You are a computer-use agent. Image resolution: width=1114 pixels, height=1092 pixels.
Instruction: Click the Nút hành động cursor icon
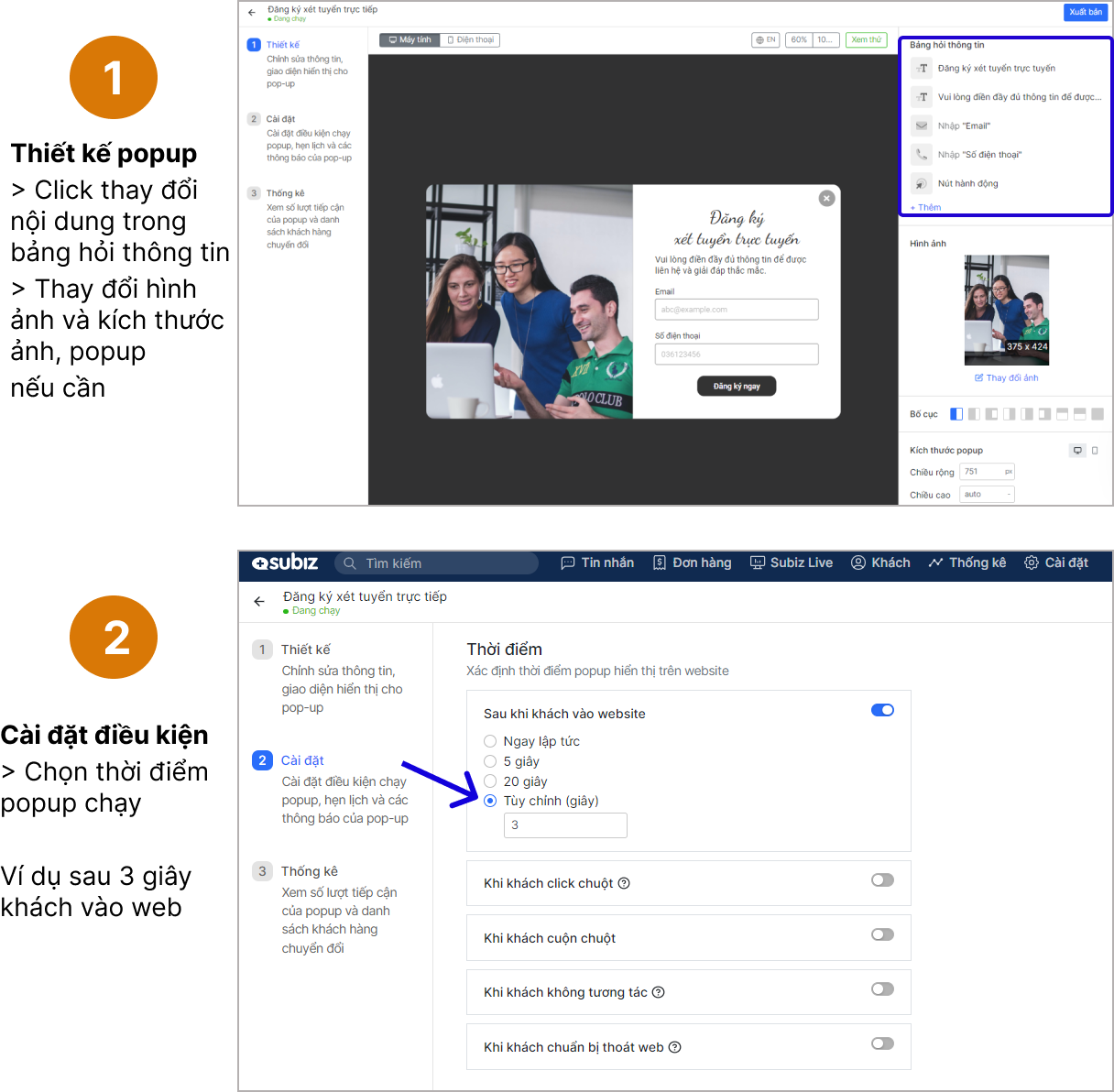tap(922, 184)
